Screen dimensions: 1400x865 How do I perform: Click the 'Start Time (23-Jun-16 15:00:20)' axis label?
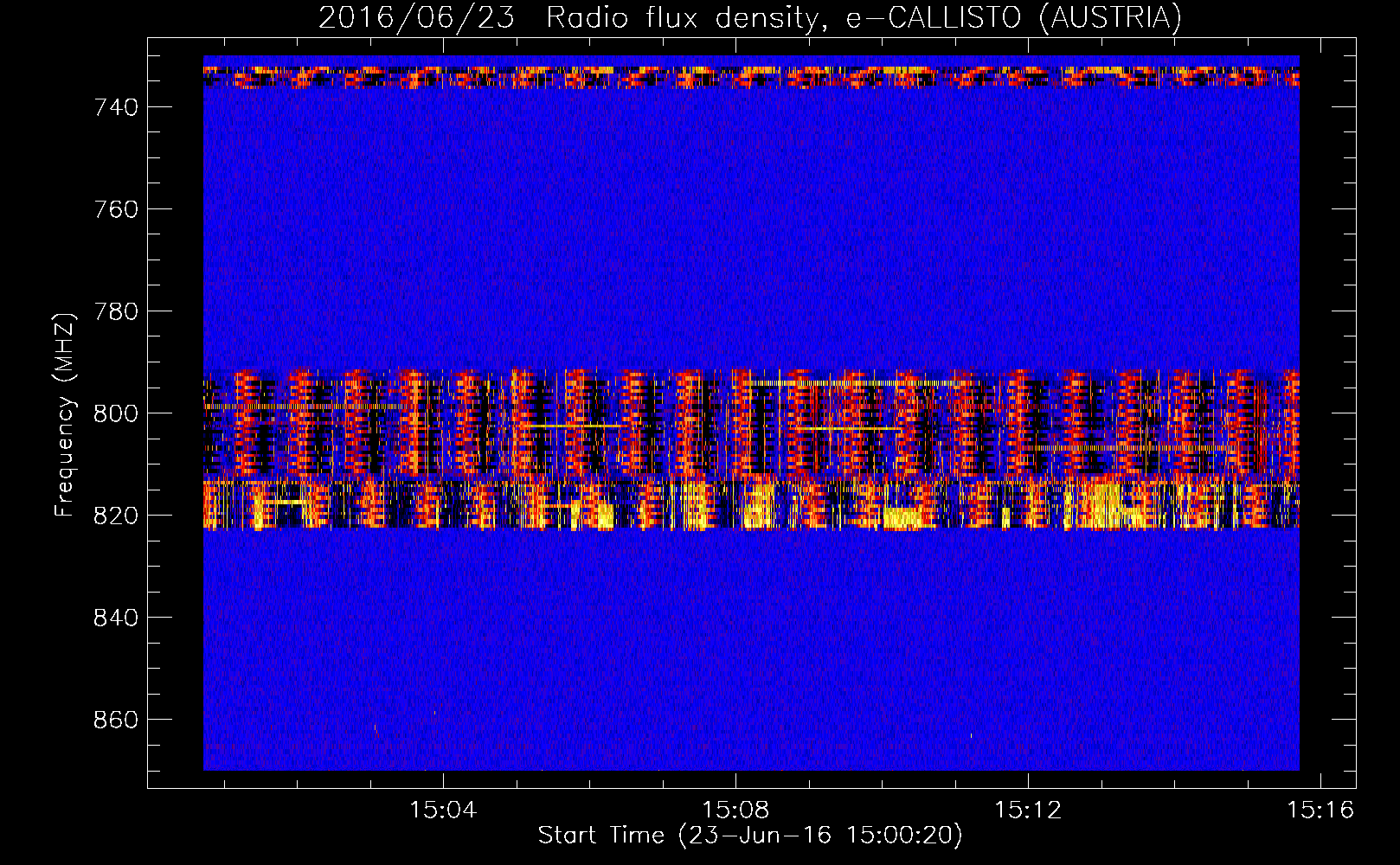750,836
